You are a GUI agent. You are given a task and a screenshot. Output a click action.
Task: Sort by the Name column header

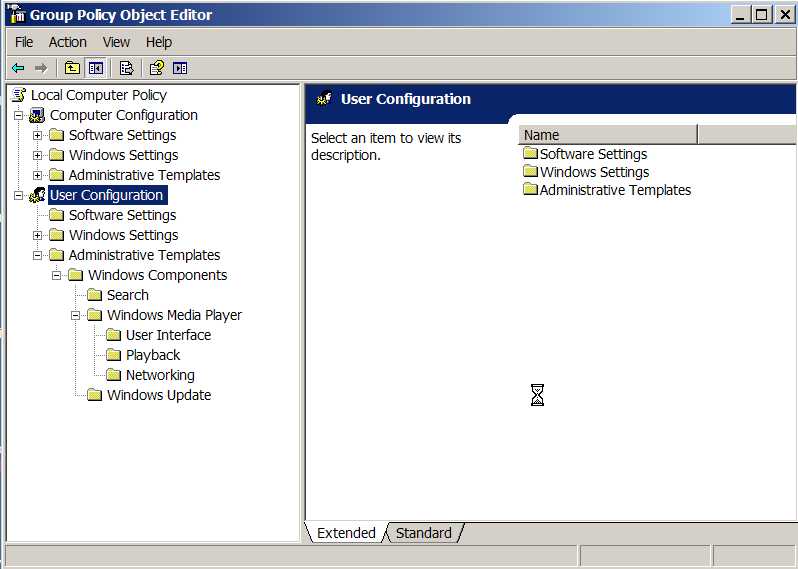point(608,135)
